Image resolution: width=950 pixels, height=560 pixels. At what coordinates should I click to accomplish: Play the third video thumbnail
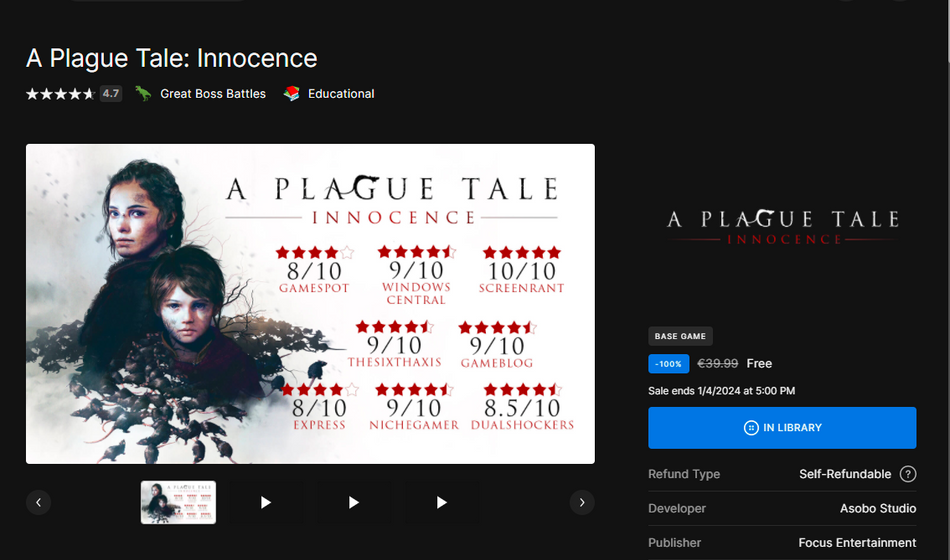coord(442,502)
